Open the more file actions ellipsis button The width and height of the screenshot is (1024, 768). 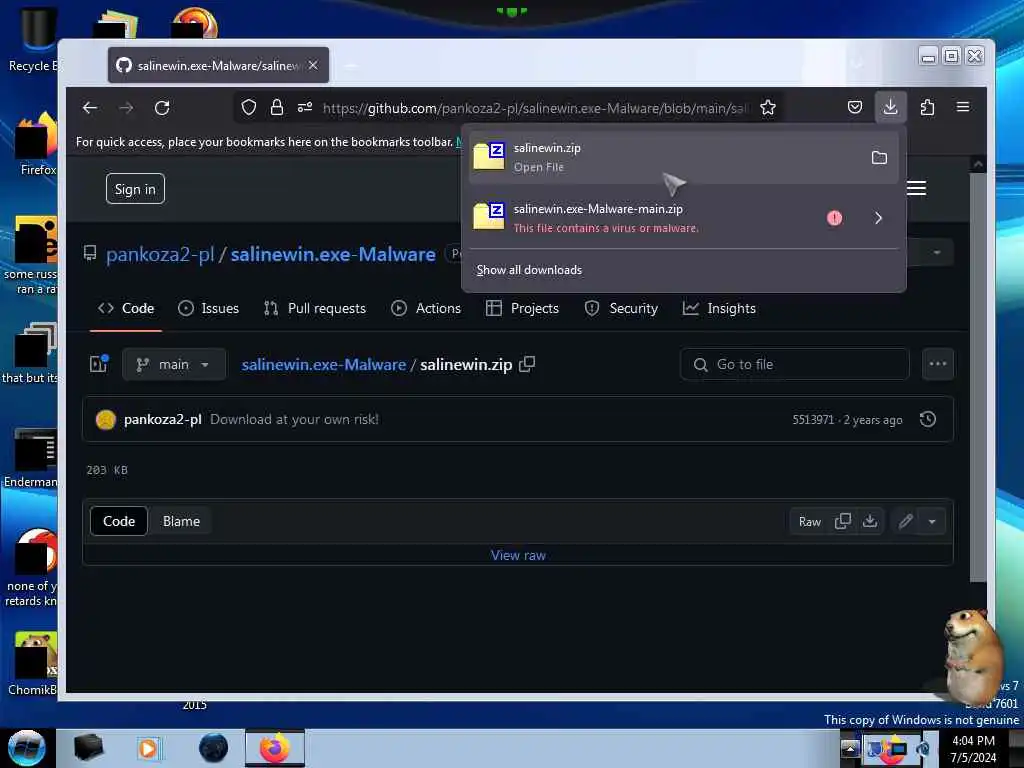pyautogui.click(x=938, y=364)
